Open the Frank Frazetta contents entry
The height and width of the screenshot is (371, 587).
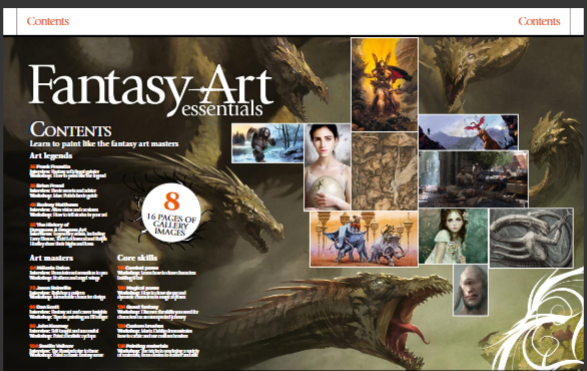(x=68, y=171)
